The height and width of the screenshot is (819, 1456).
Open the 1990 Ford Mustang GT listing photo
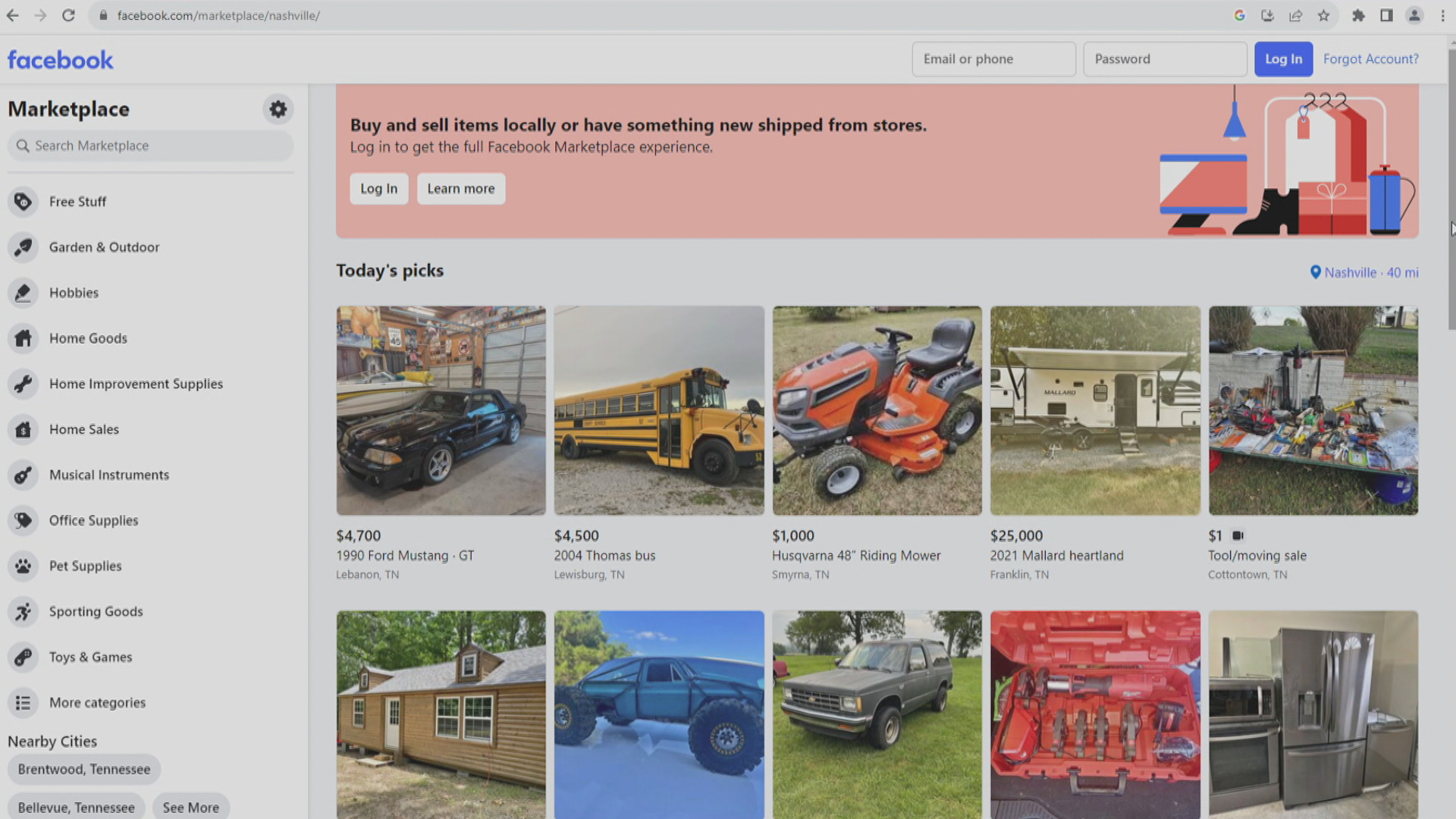441,410
